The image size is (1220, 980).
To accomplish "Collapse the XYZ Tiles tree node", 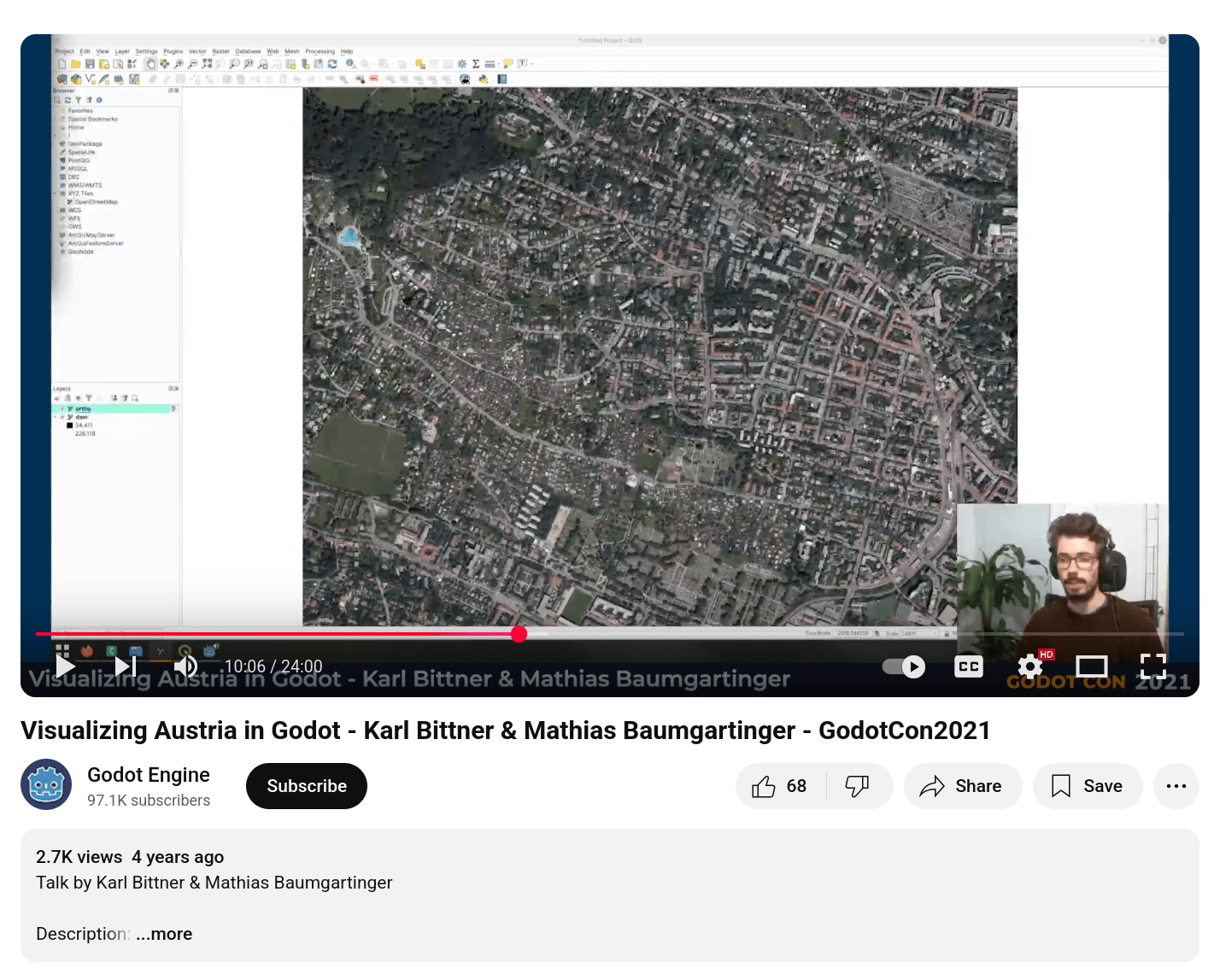I will click(x=56, y=194).
